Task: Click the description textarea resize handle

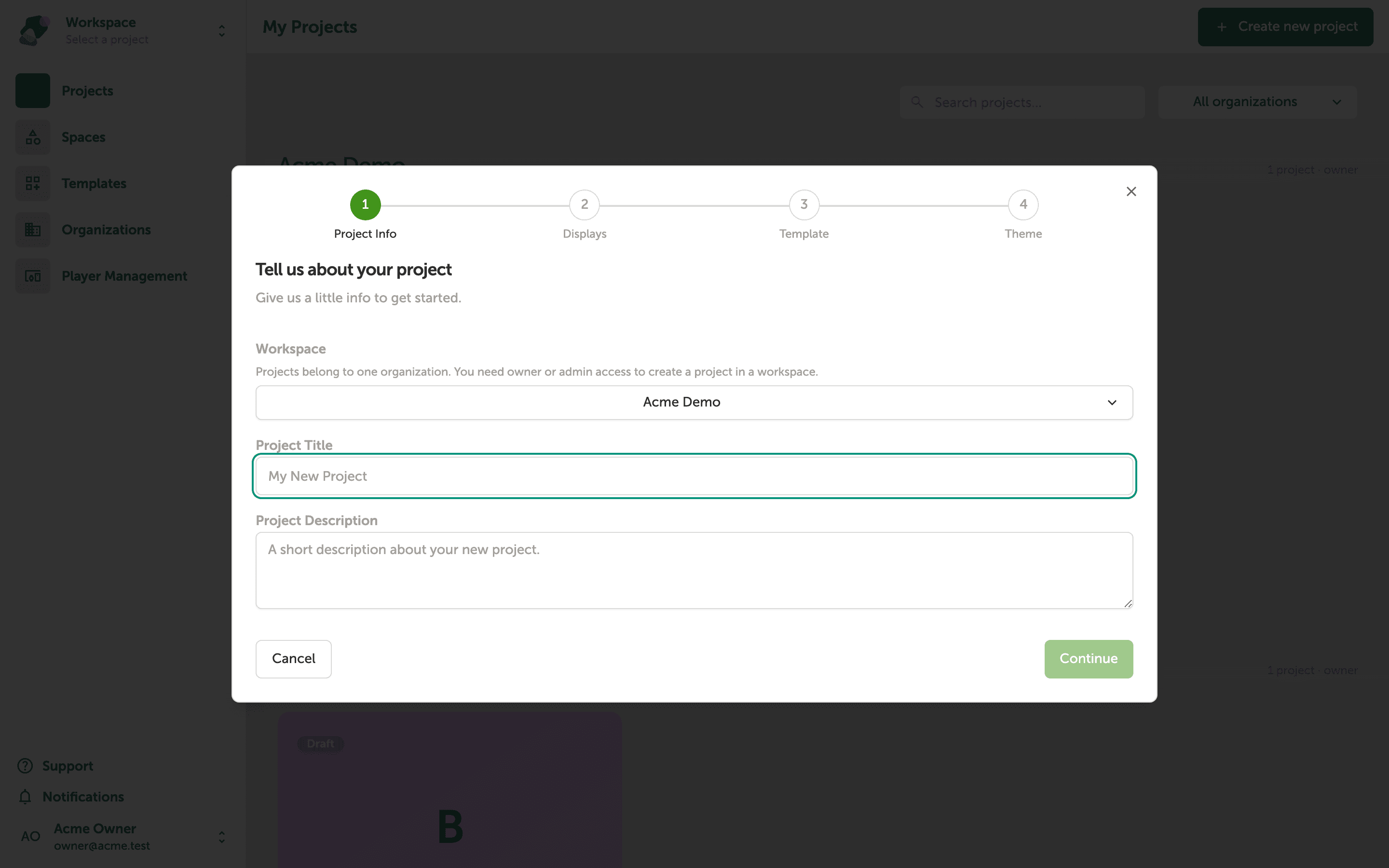Action: pos(1128,603)
